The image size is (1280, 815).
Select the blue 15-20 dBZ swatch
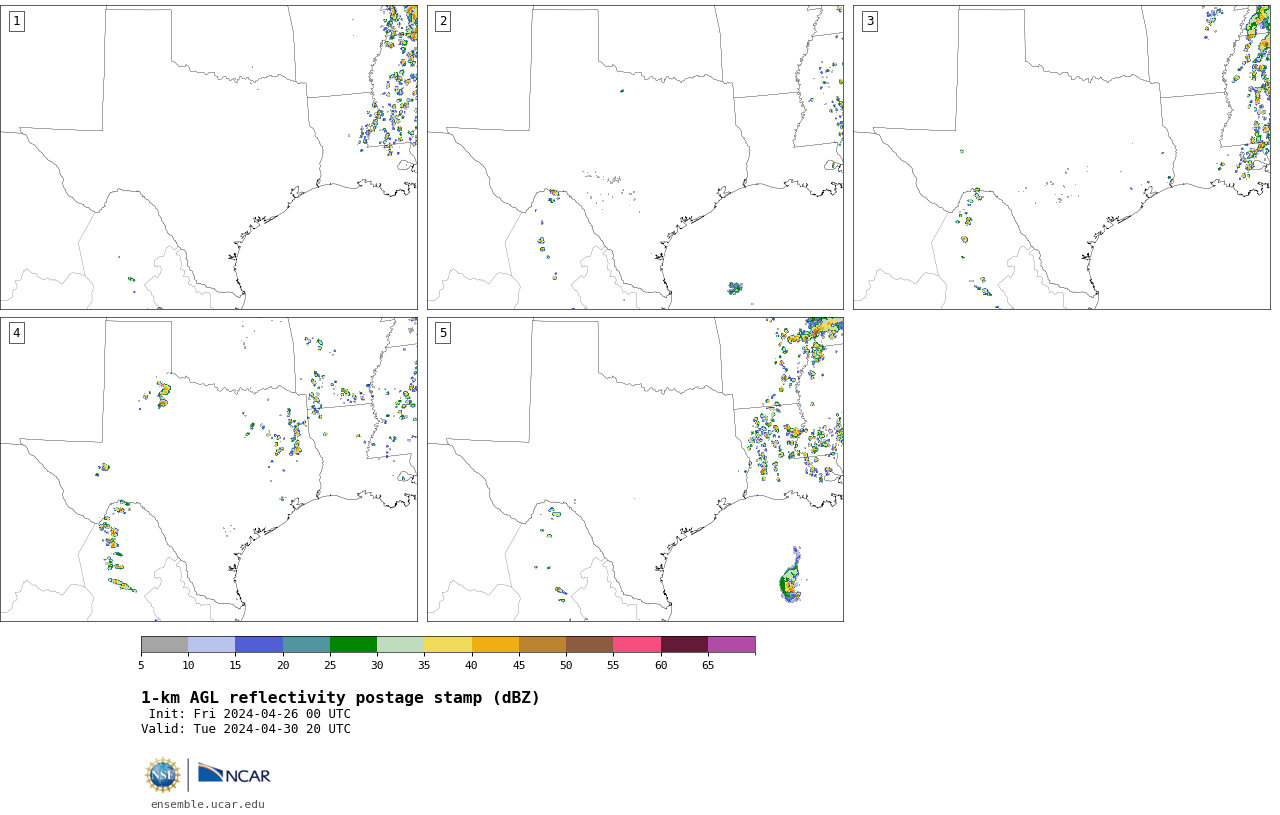click(259, 645)
